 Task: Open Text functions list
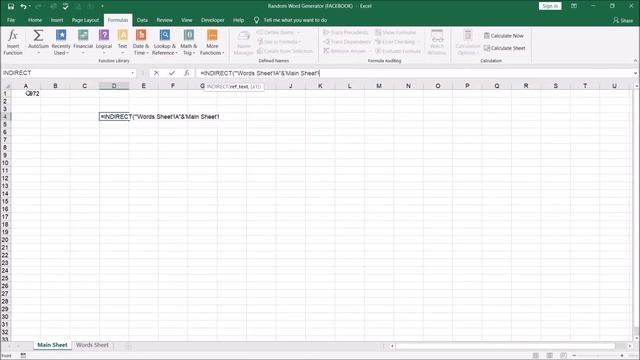coord(122,42)
